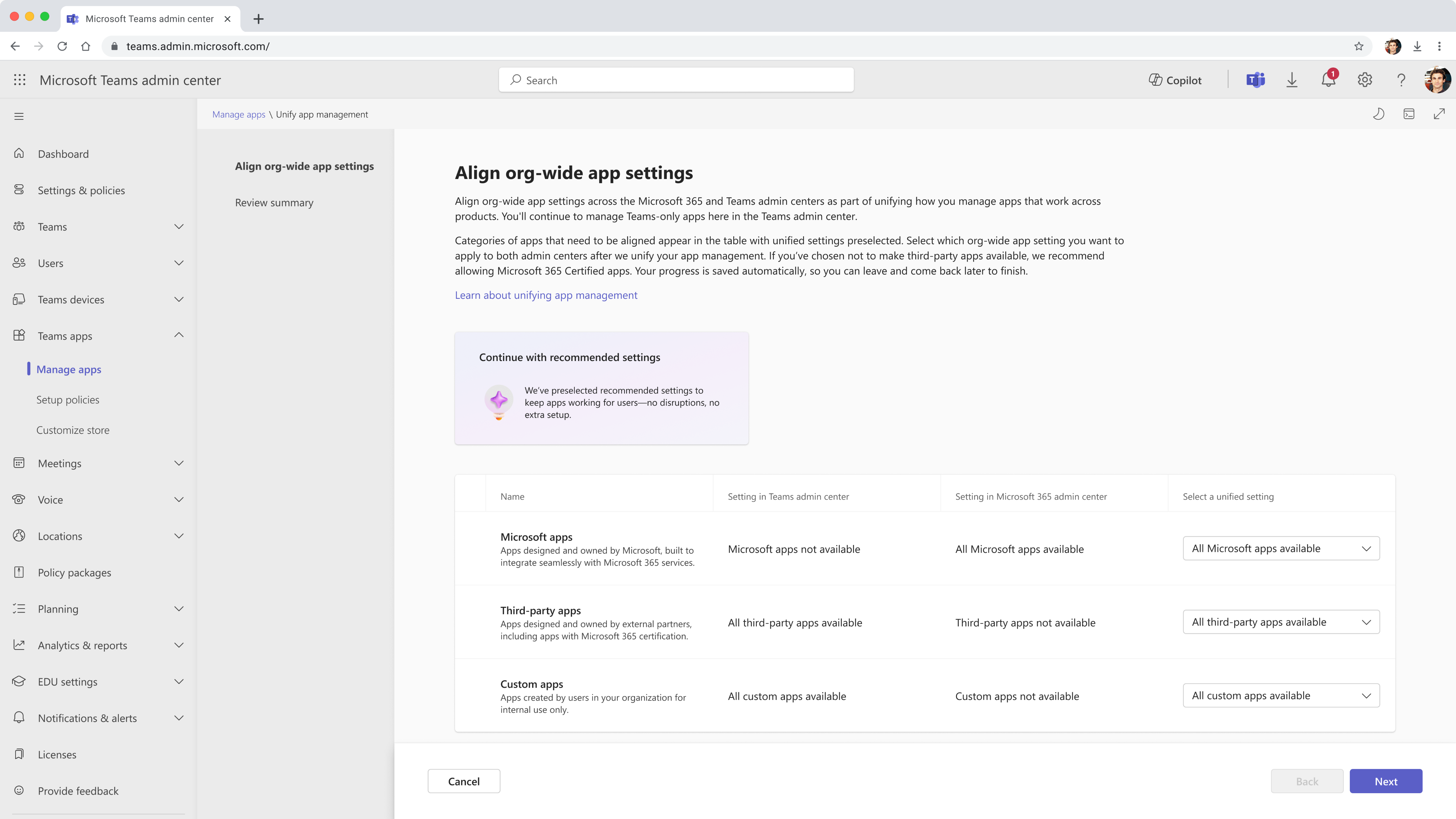Select the Review summary step
The width and height of the screenshot is (1456, 819).
point(274,202)
